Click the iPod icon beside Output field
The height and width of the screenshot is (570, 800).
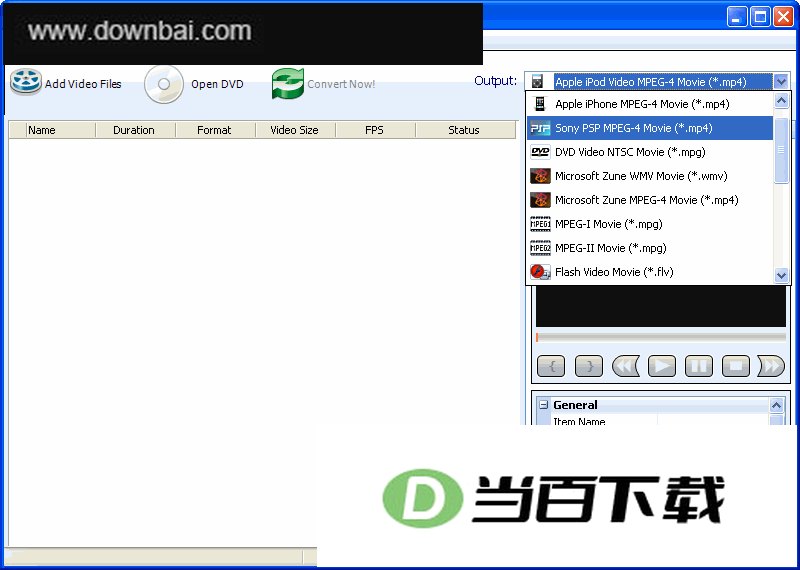coord(537,82)
